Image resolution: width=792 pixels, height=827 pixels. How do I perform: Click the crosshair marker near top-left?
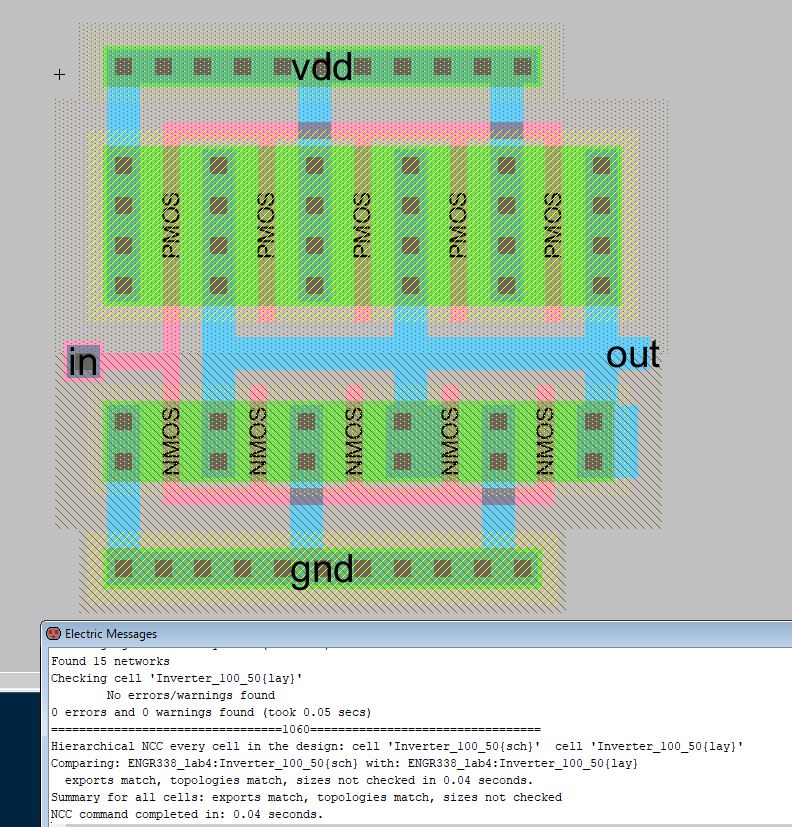point(60,74)
